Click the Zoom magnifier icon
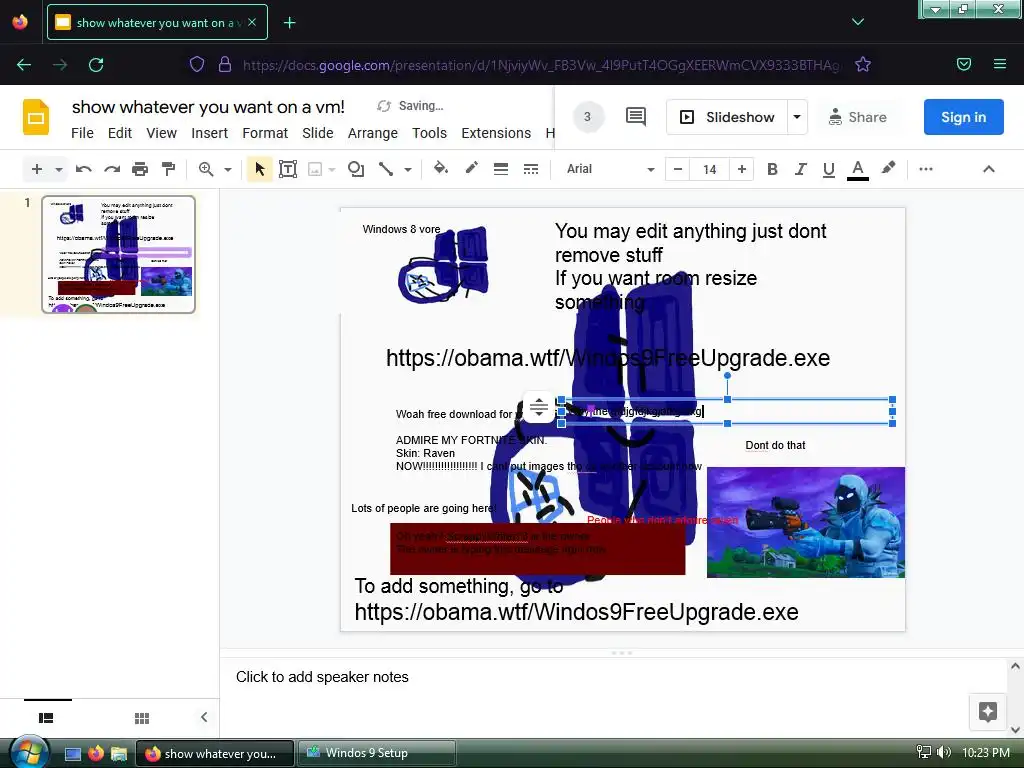Viewport: 1024px width, 768px height. click(x=206, y=169)
